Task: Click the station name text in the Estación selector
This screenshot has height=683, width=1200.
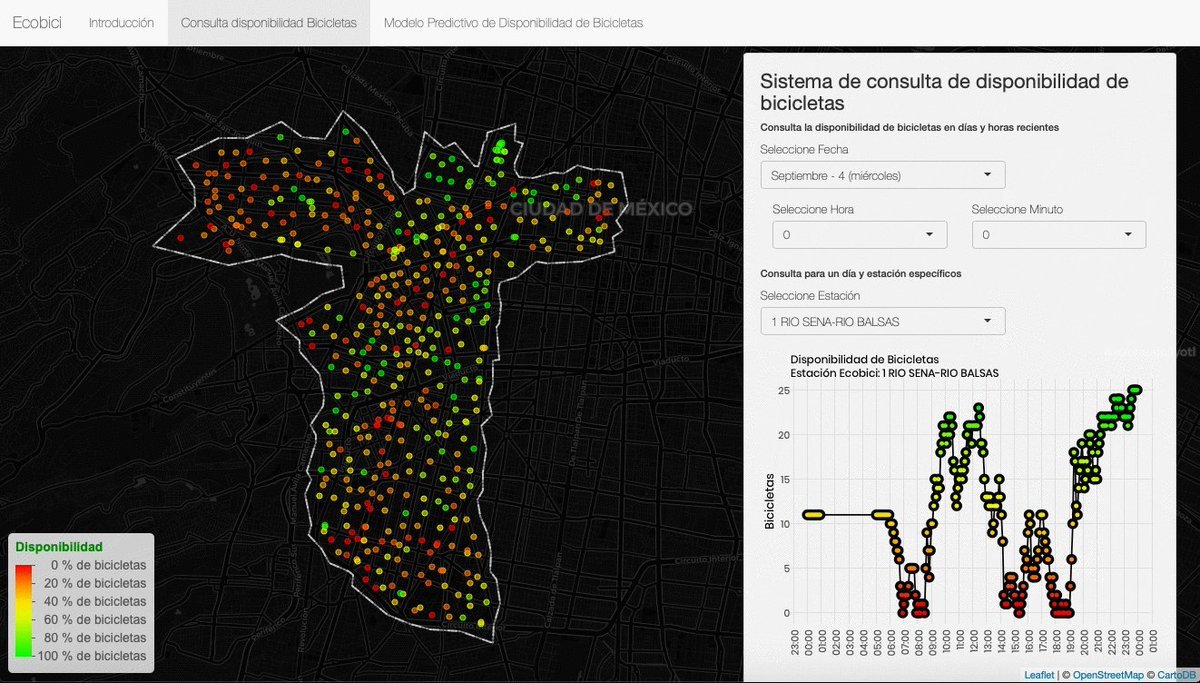Action: (x=835, y=321)
